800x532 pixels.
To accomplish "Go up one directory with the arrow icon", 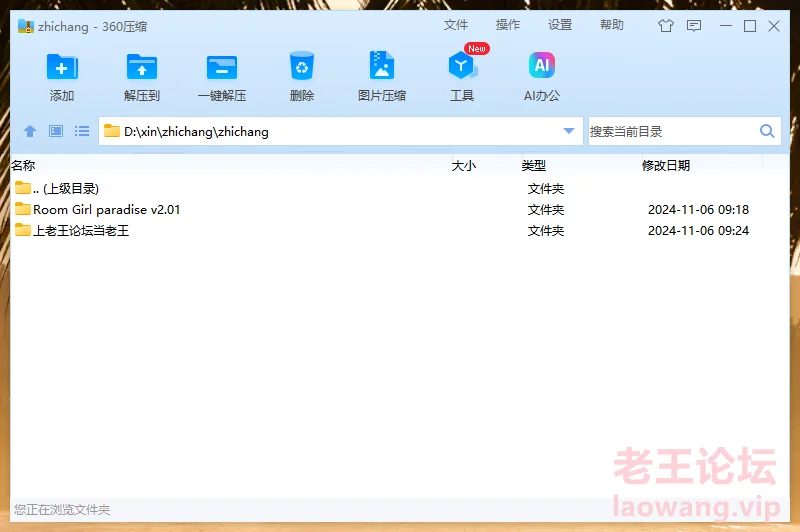I will click(x=30, y=132).
